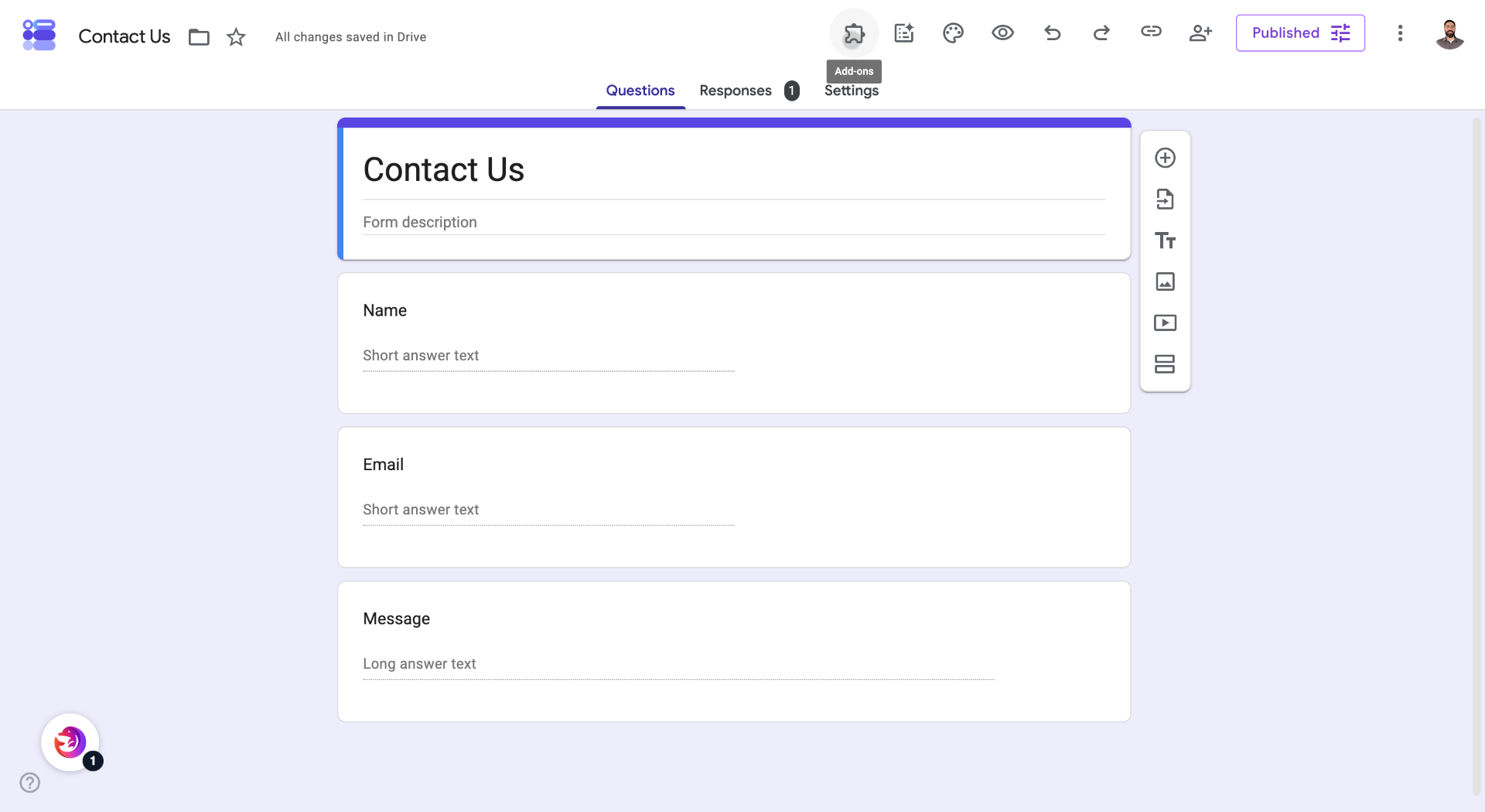
Task: Select the Email question card
Action: pyautogui.click(x=734, y=497)
